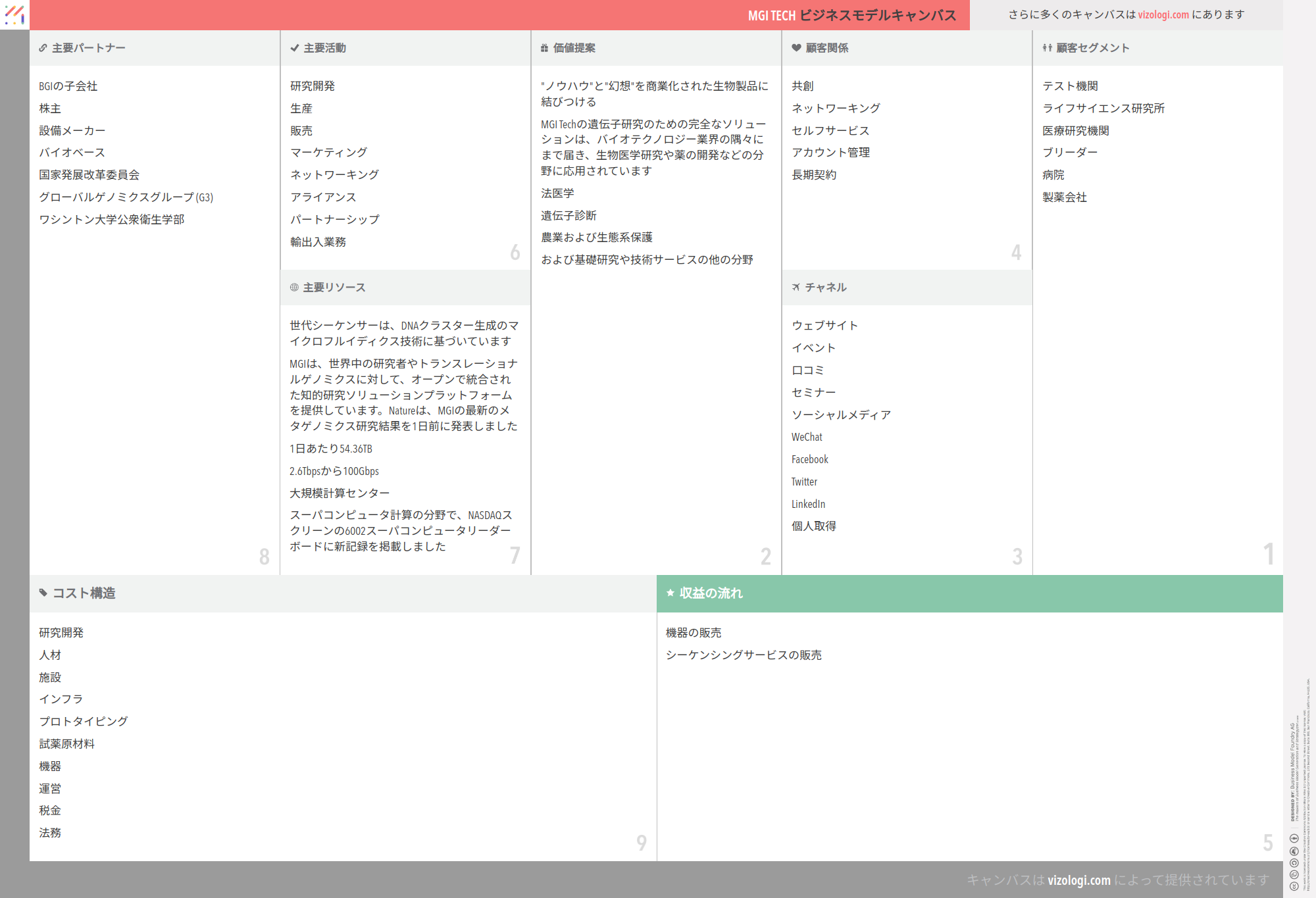Click the star icon beside 収益の流れ

click(671, 593)
